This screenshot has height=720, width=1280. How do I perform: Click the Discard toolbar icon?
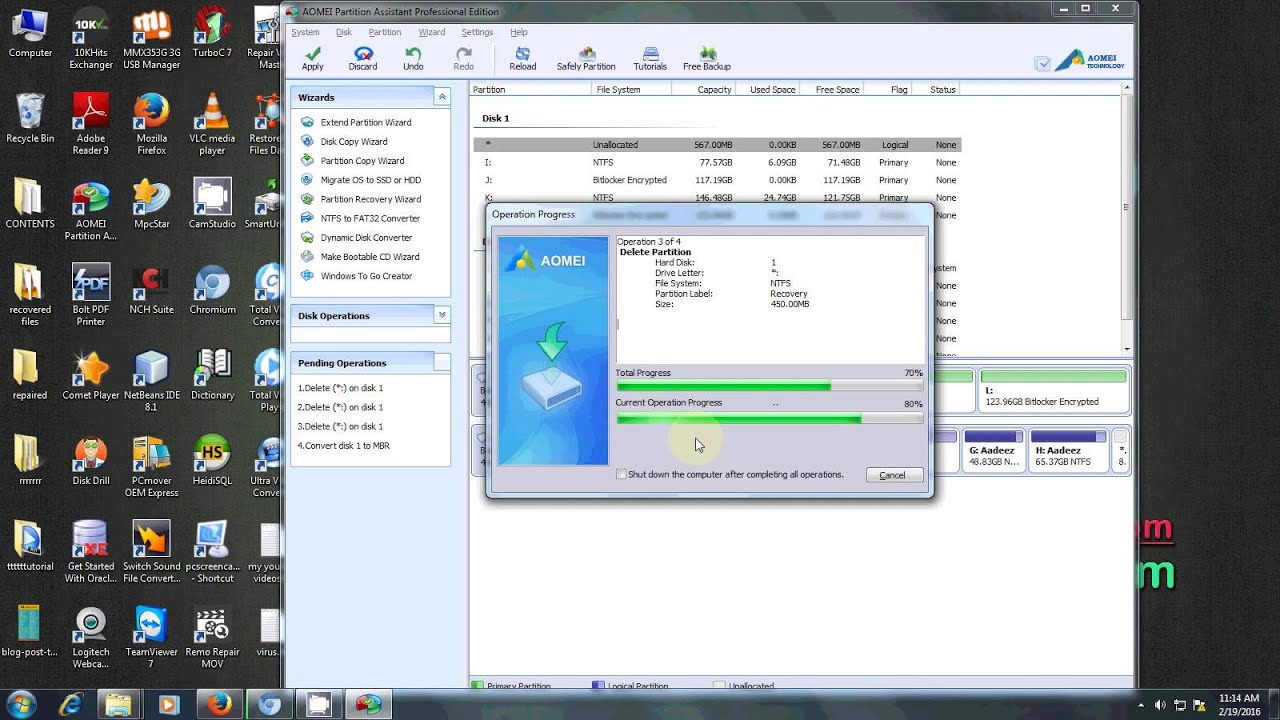(x=363, y=58)
